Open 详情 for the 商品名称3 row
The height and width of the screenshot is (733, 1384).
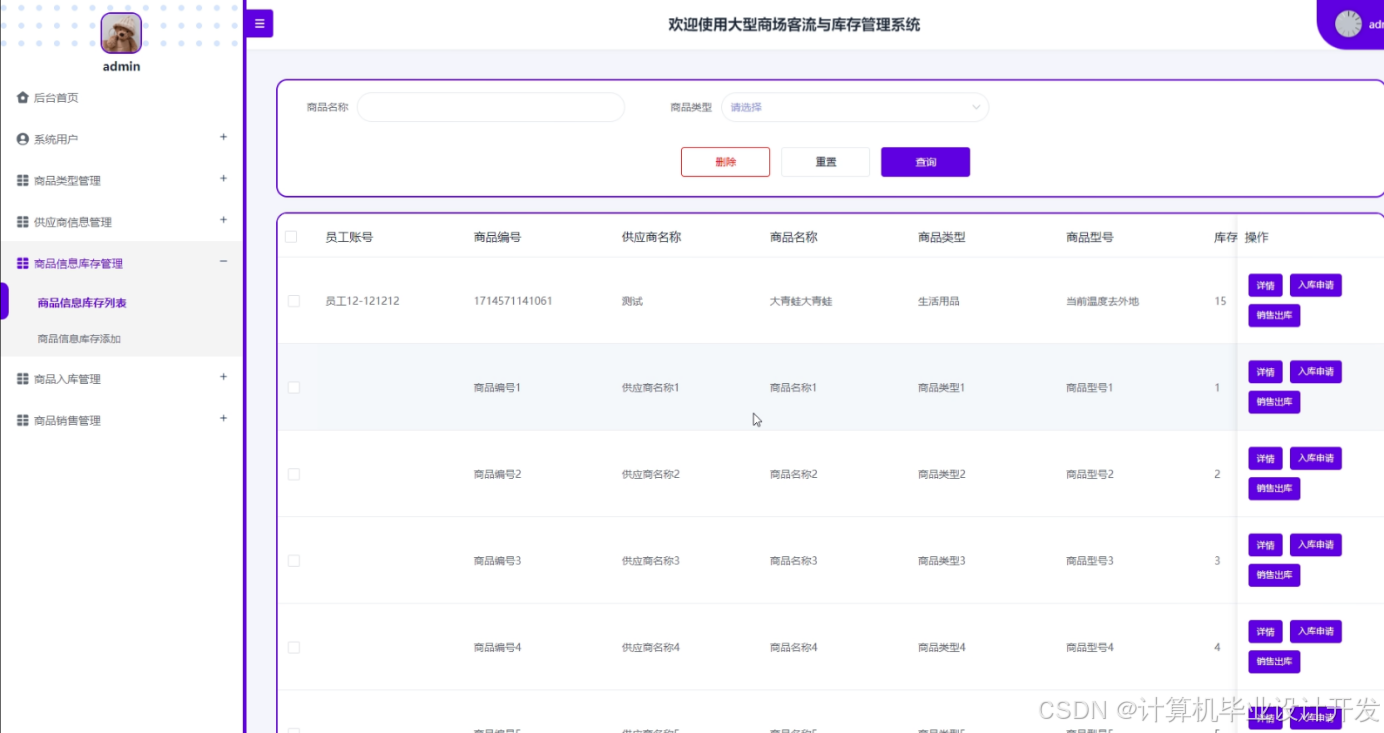pyautogui.click(x=1265, y=545)
